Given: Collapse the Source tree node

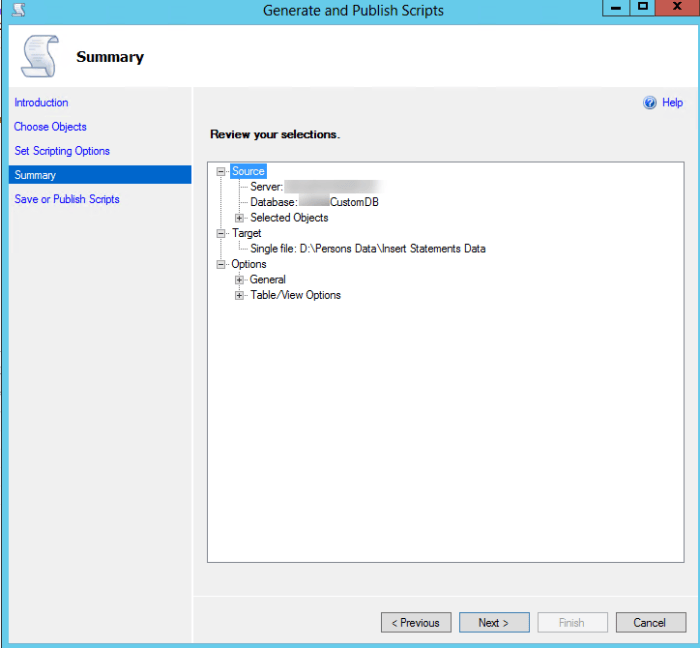Looking at the screenshot, I should coord(221,171).
